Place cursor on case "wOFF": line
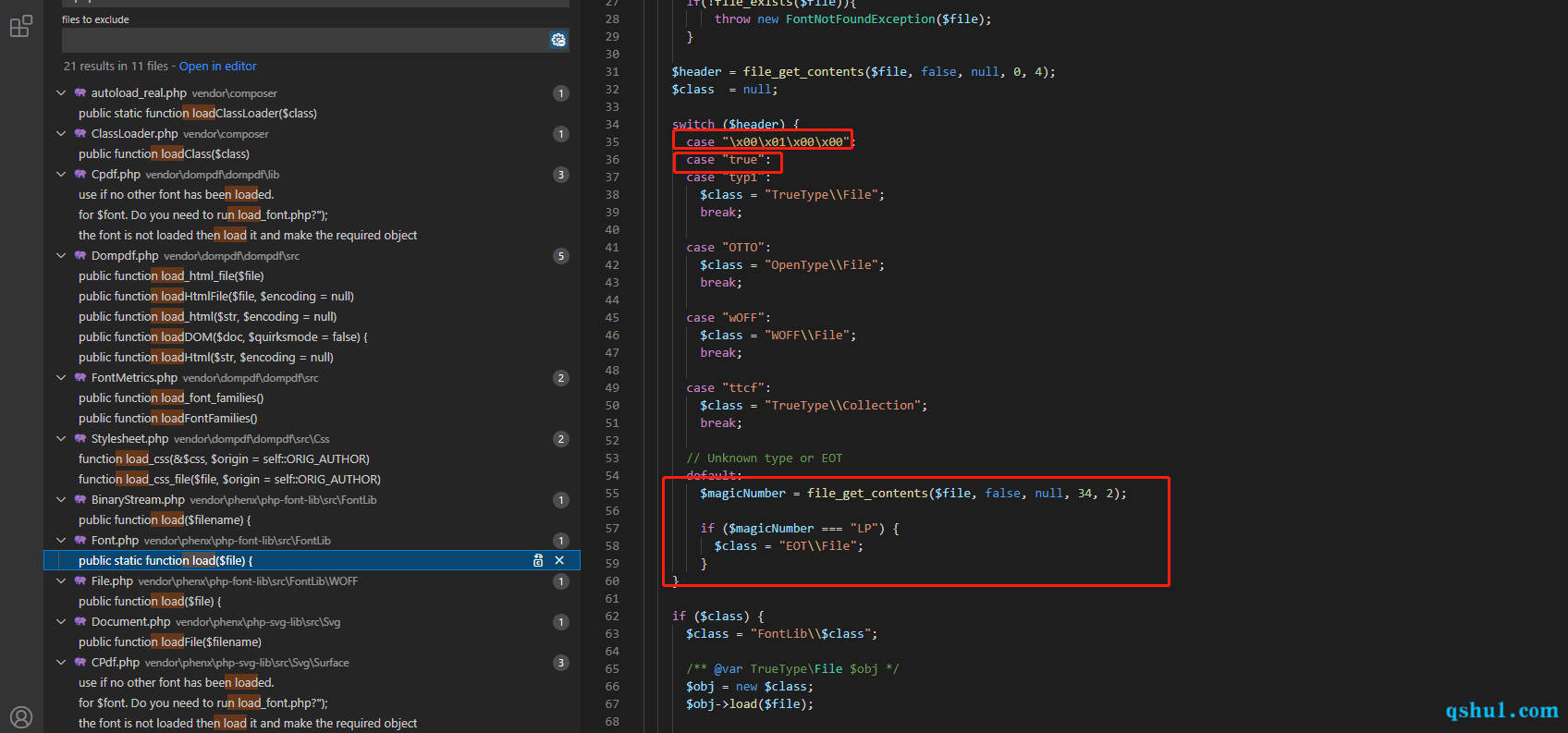 tap(729, 317)
